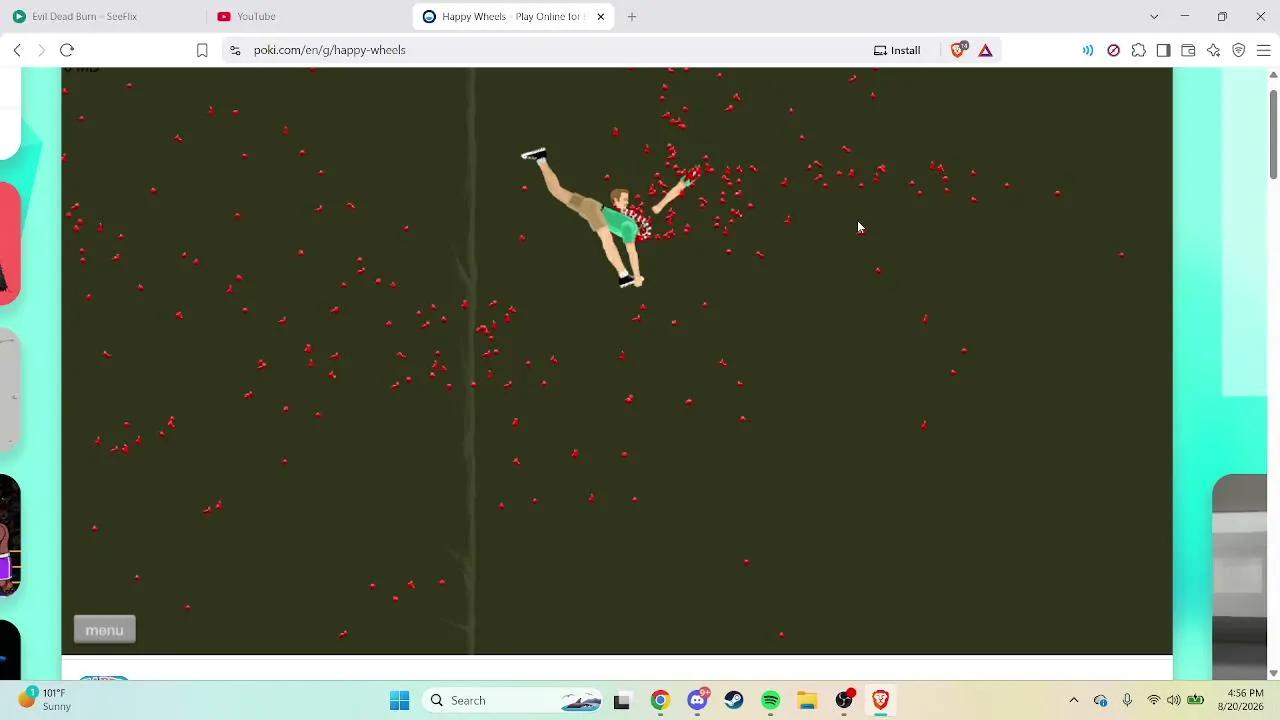Open the Extensions puzzle menu
The image size is (1280, 720).
1138,50
